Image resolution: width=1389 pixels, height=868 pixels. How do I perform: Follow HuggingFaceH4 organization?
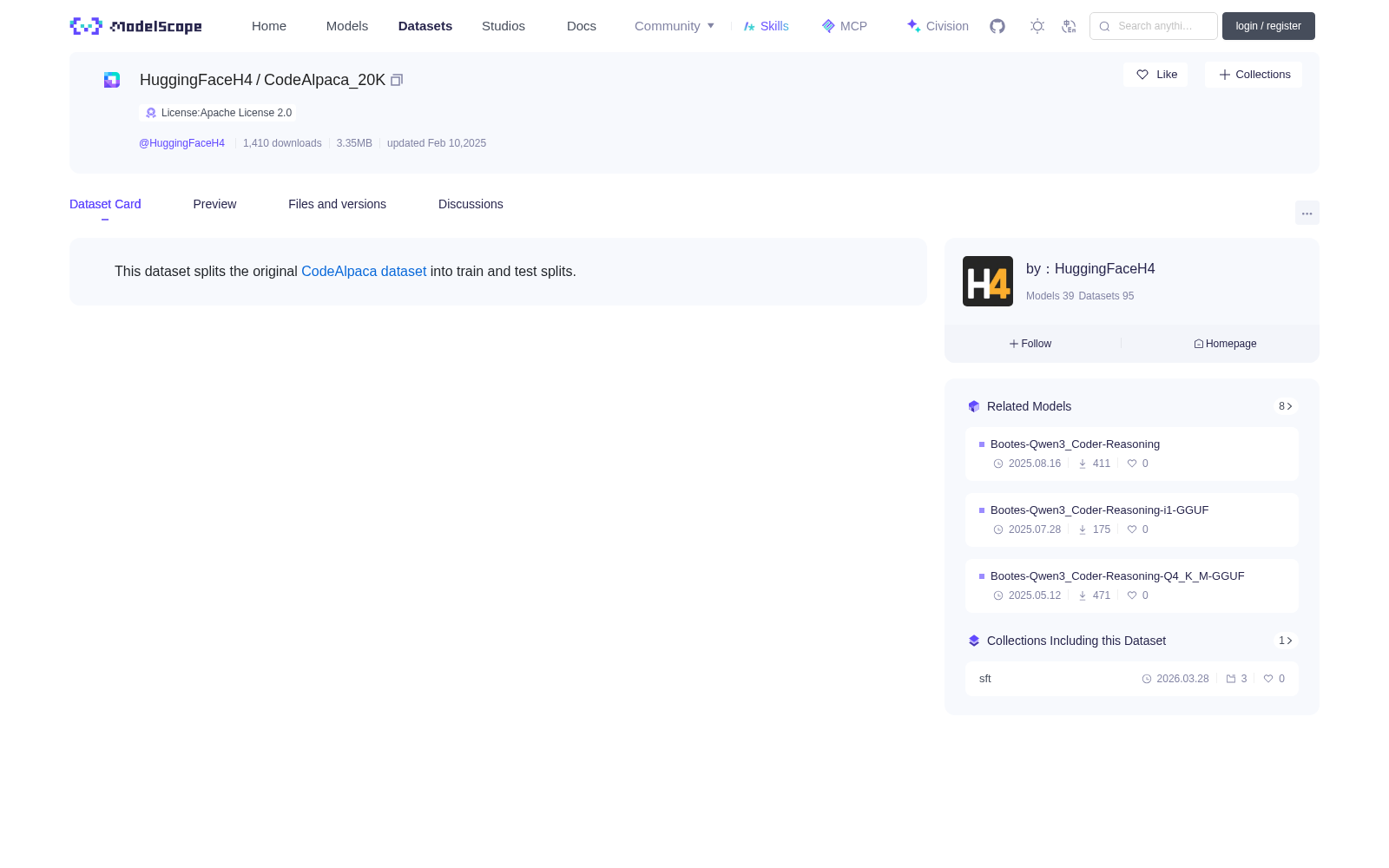1030,344
